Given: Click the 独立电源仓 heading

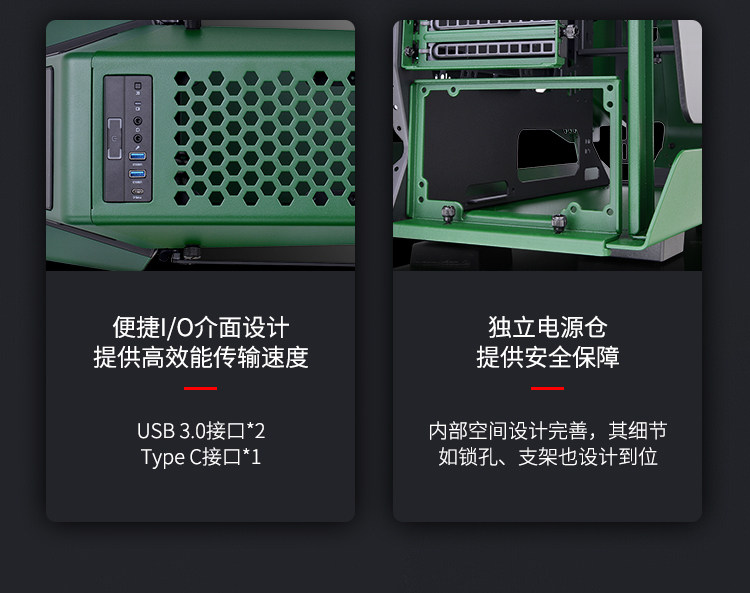Looking at the screenshot, I should 548,327.
